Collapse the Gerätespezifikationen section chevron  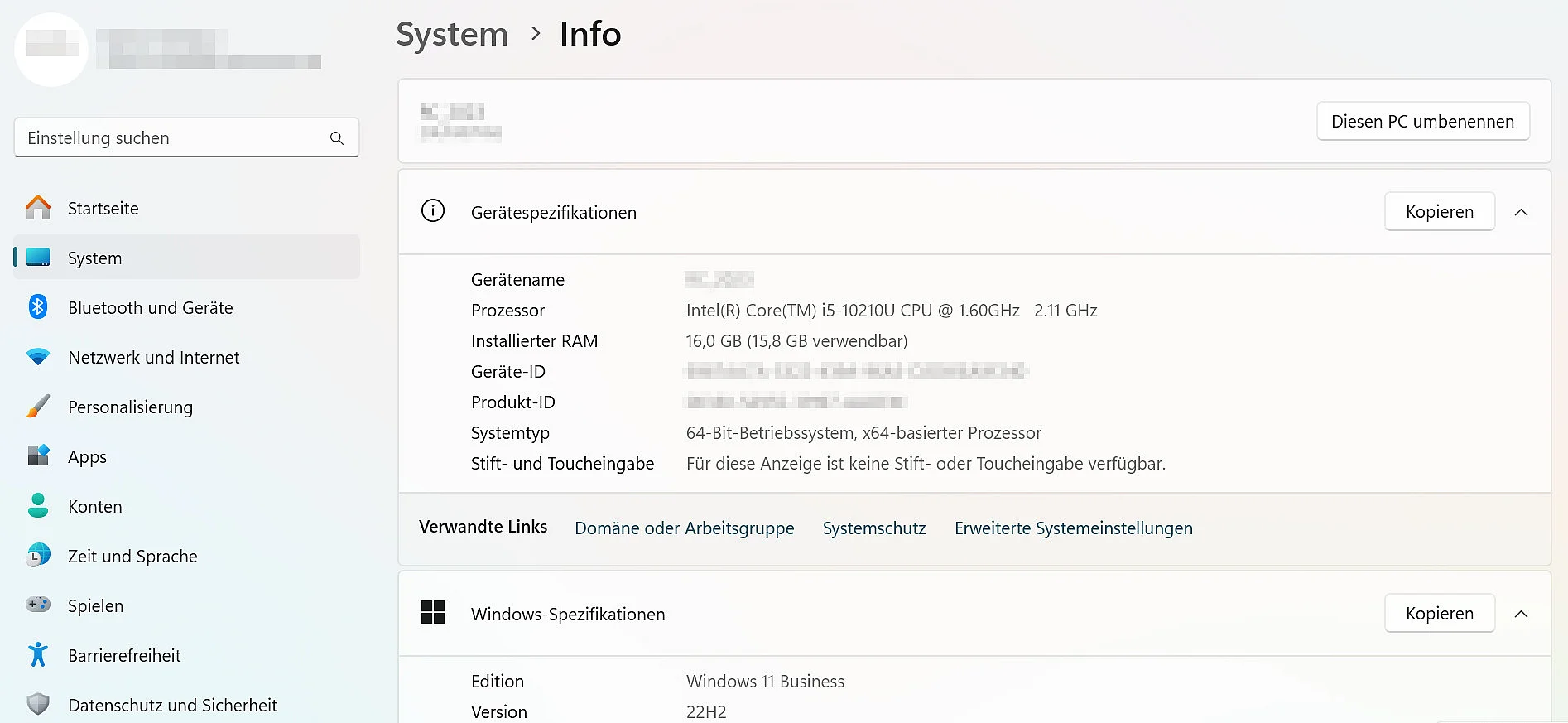(x=1521, y=212)
